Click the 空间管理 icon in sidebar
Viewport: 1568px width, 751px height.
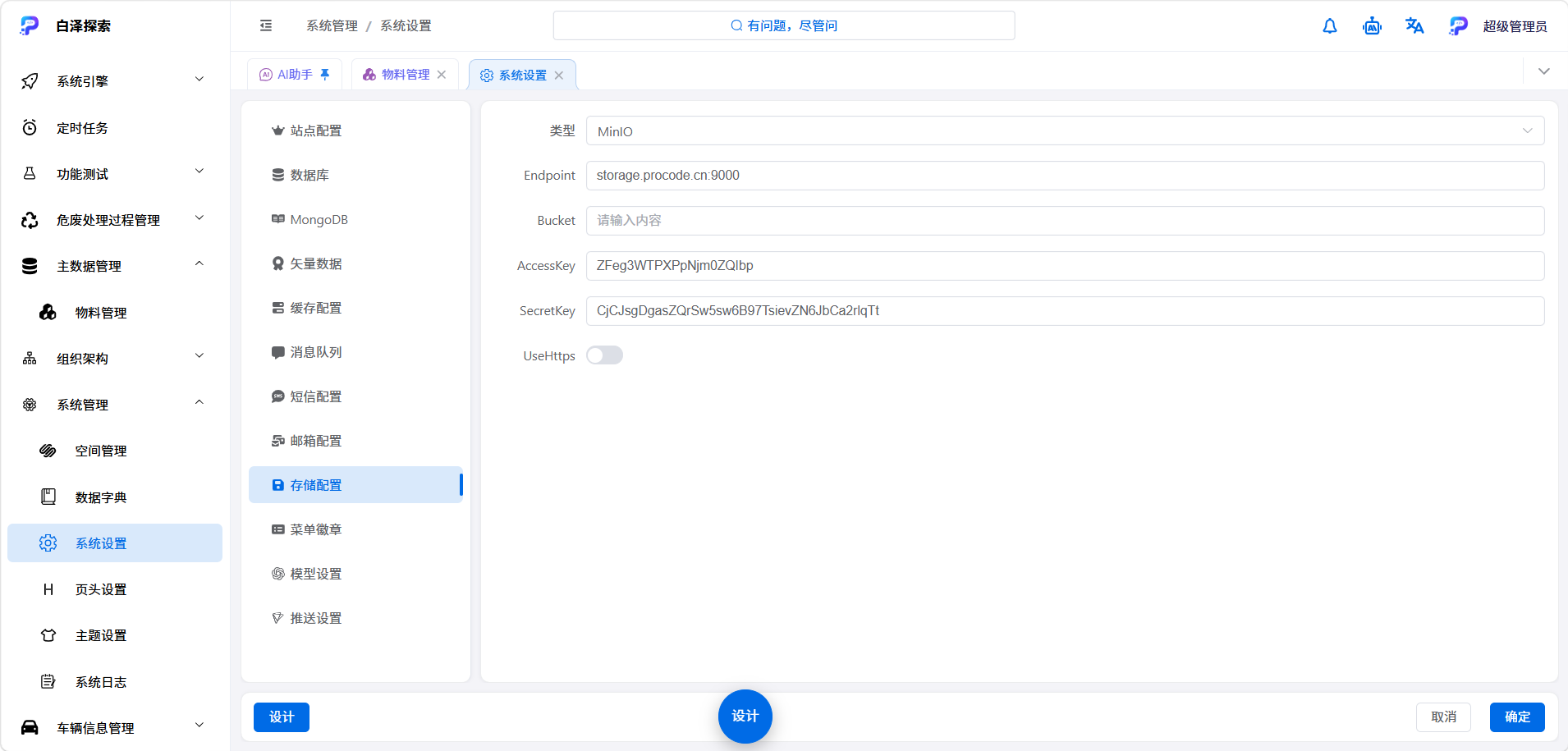pos(48,451)
